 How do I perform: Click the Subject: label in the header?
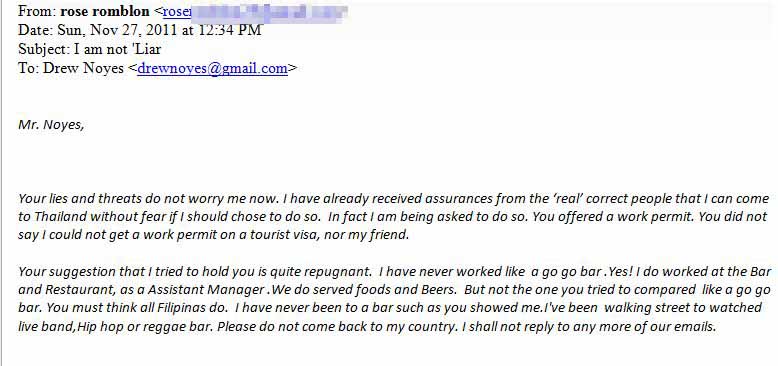(x=44, y=49)
